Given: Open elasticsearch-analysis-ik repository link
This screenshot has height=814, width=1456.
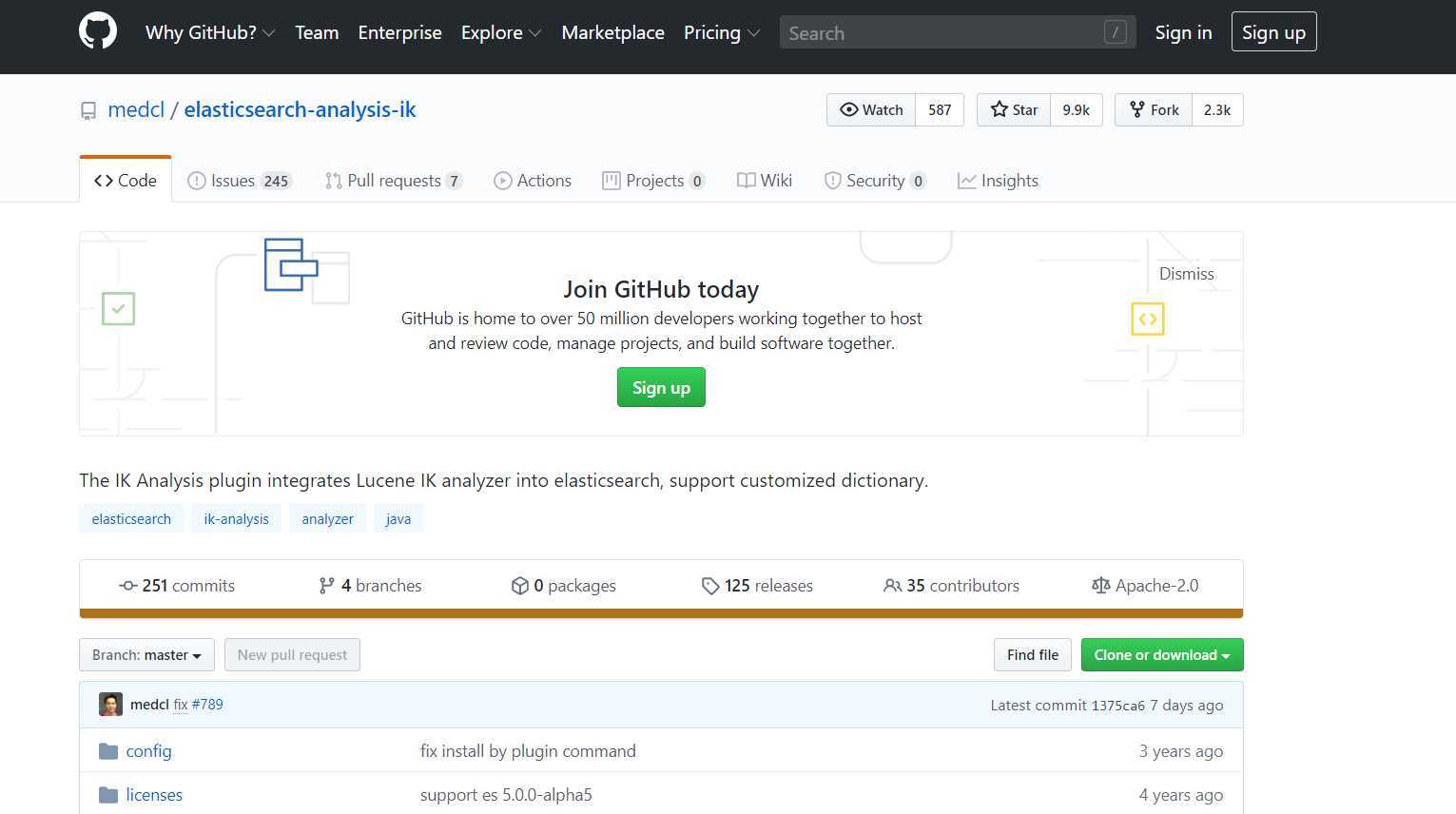Looking at the screenshot, I should pyautogui.click(x=300, y=109).
